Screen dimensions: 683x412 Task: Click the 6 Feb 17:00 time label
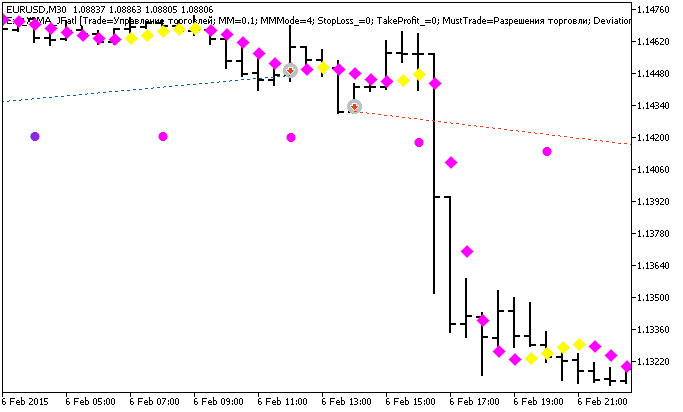pyautogui.click(x=475, y=401)
